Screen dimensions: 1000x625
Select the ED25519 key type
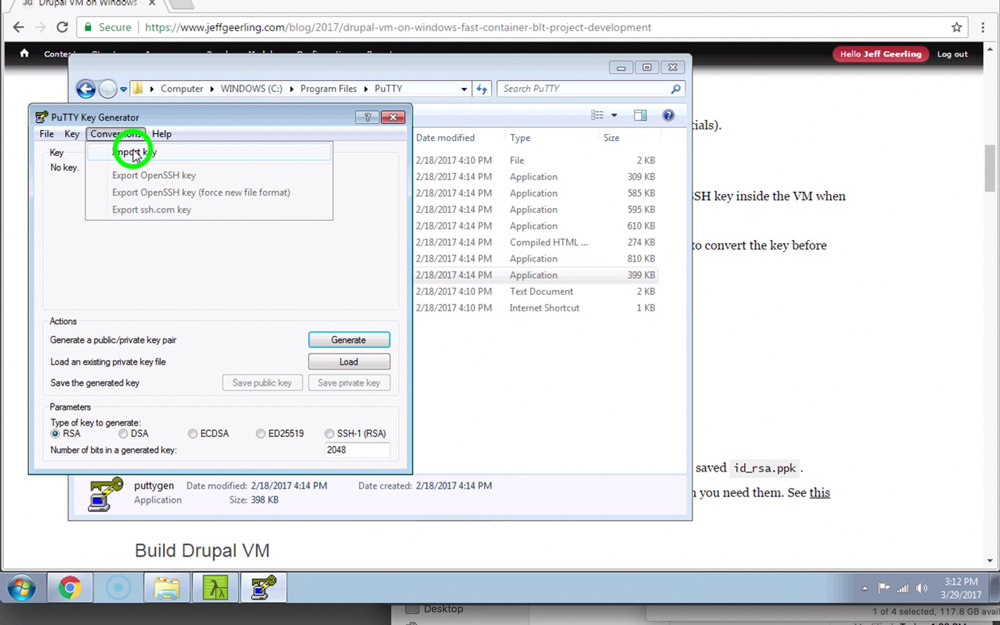point(260,434)
